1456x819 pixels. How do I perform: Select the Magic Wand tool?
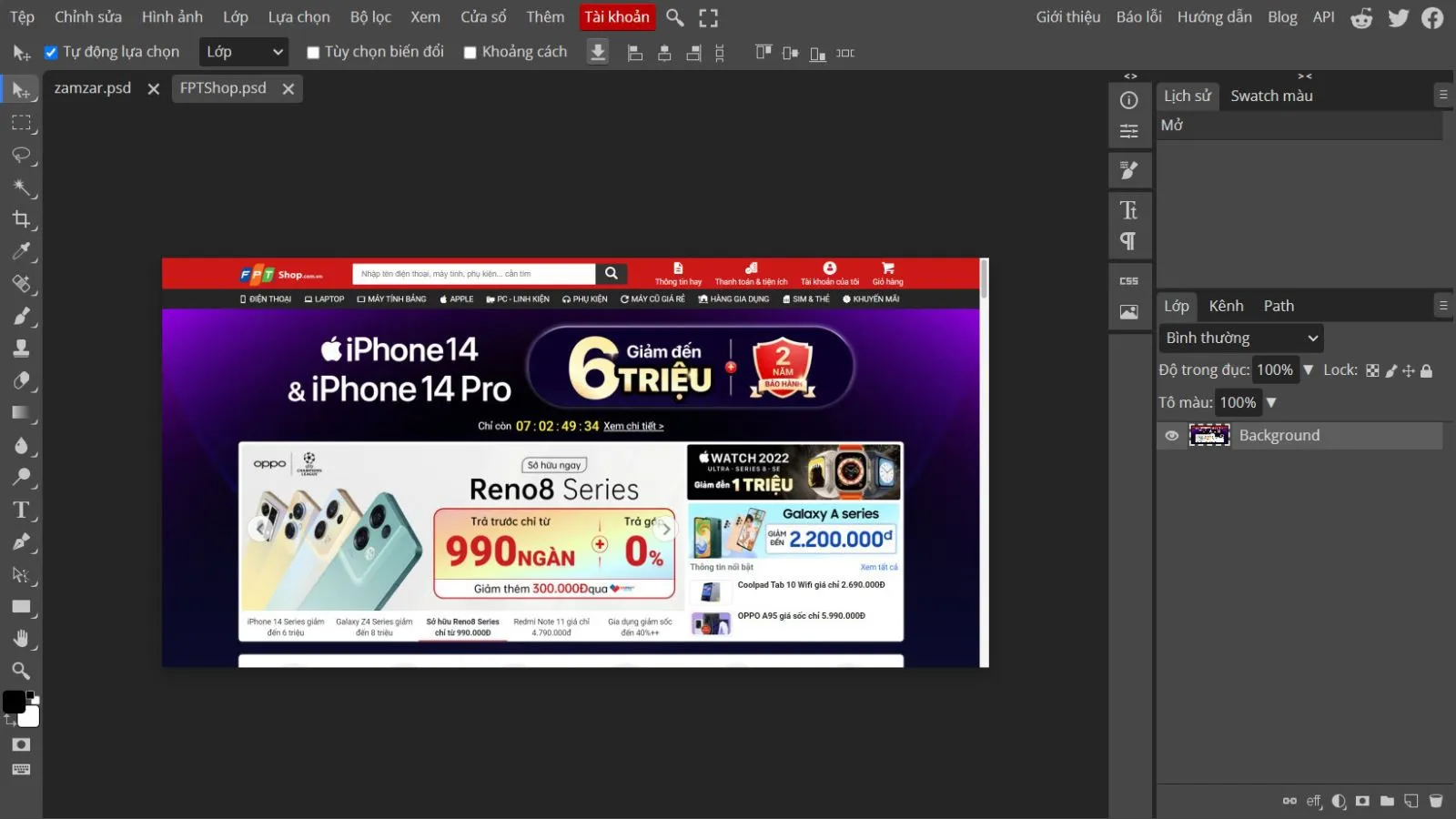21,187
